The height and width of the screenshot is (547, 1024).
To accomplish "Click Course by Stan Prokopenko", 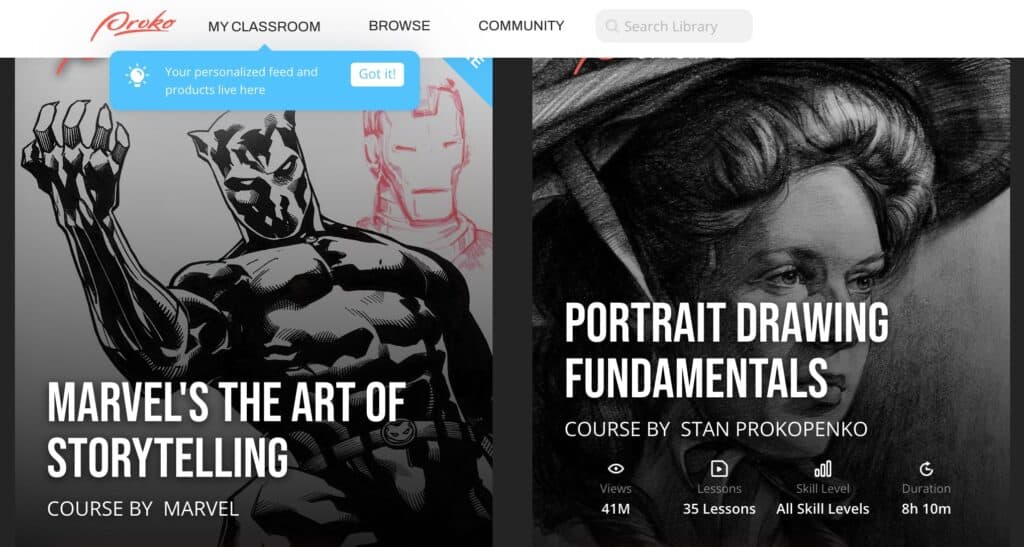I will tap(716, 430).
